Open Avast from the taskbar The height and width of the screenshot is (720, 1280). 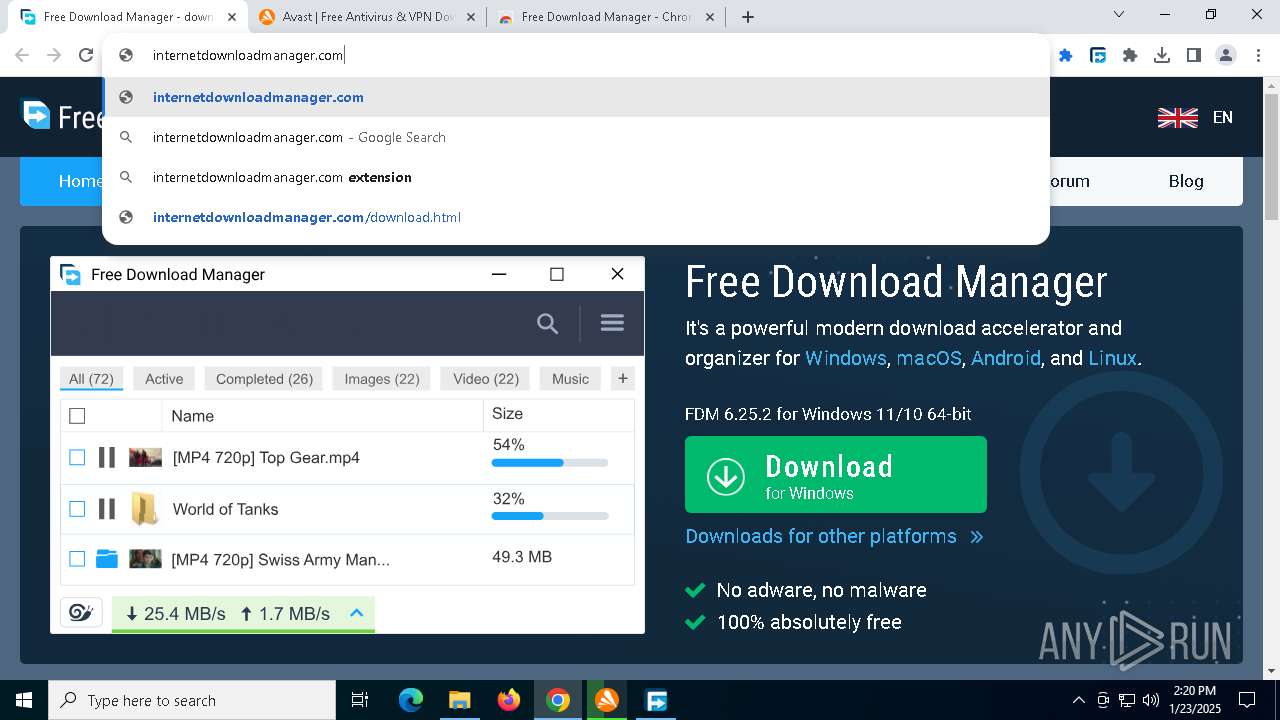[x=607, y=700]
